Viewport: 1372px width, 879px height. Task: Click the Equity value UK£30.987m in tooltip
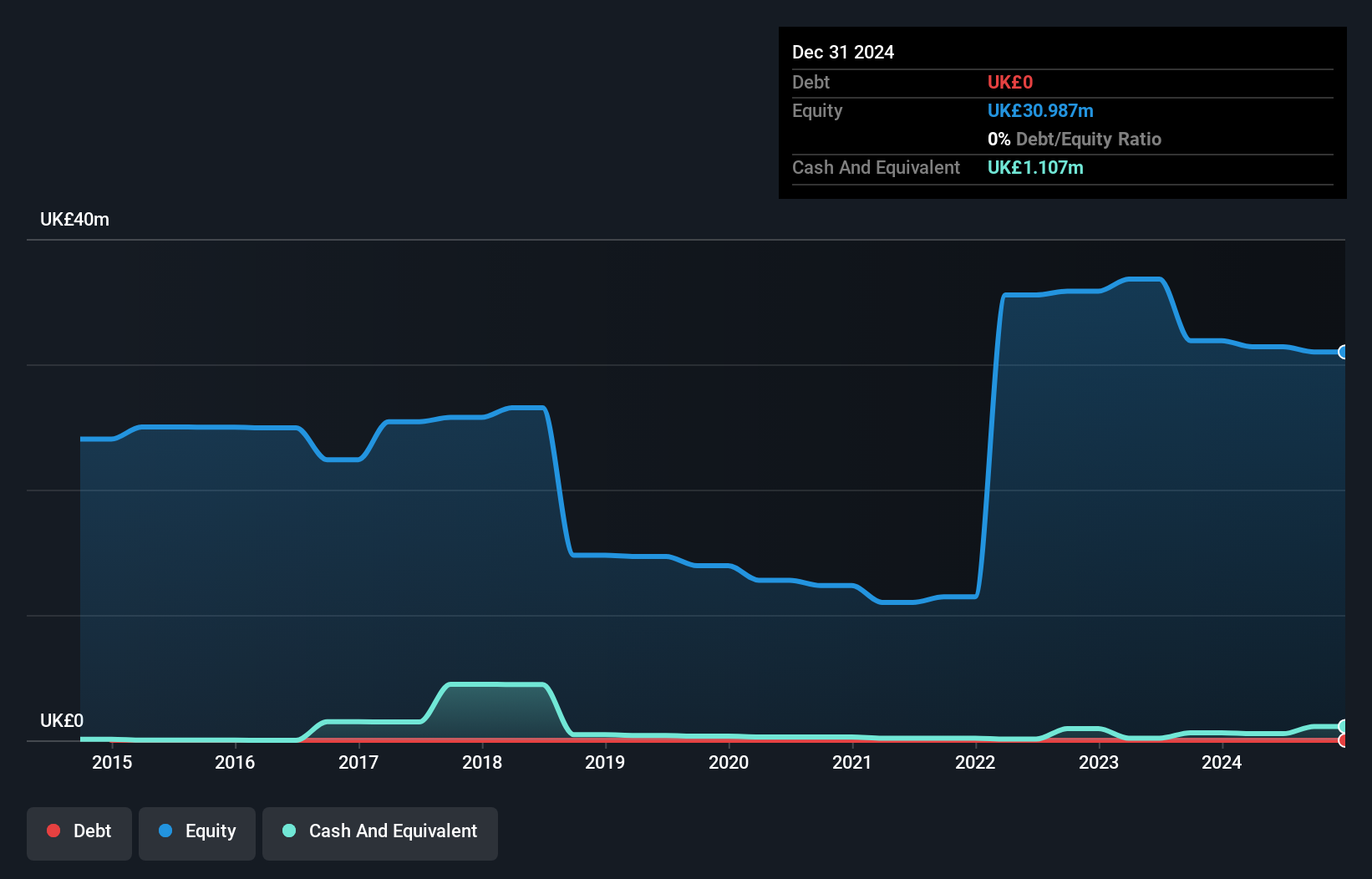(1040, 110)
